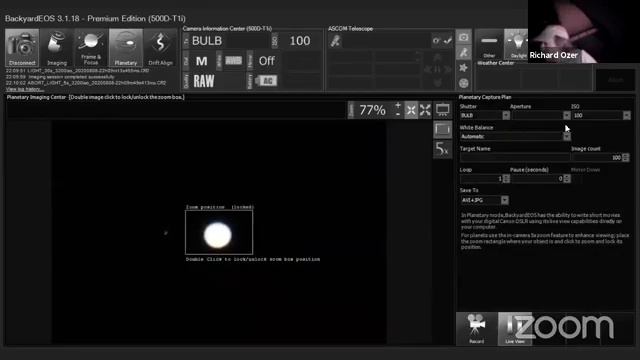The height and width of the screenshot is (360, 640).
Task: Click the expand full size zoom icon
Action: coord(425,110)
